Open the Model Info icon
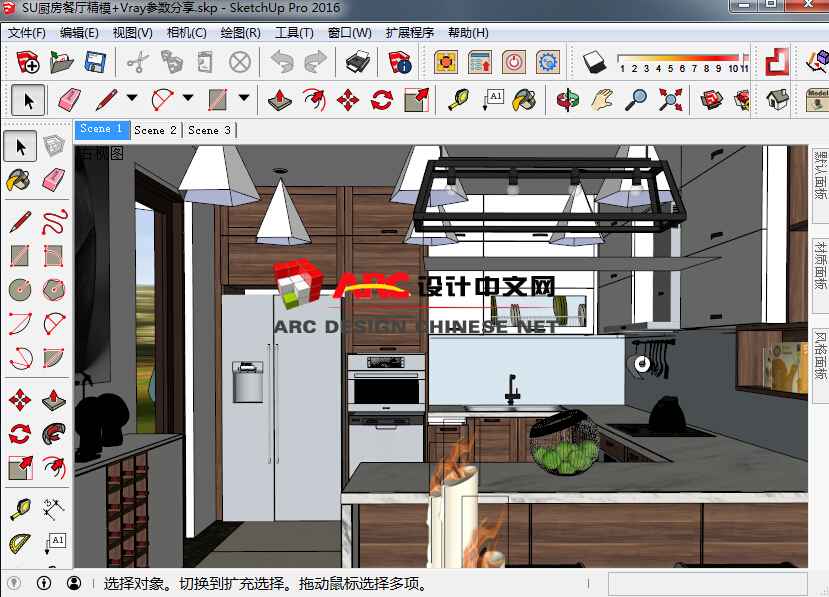The width and height of the screenshot is (829, 597). pos(400,62)
